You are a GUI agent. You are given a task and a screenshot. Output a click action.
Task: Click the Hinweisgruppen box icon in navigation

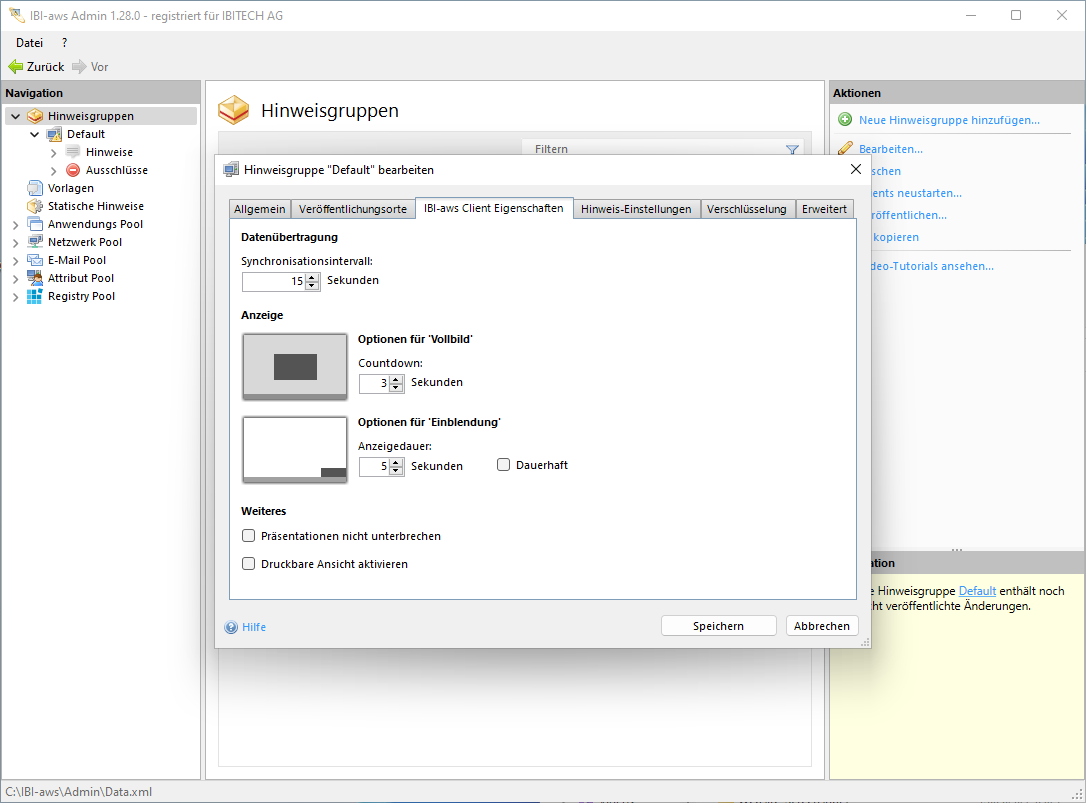[x=35, y=116]
